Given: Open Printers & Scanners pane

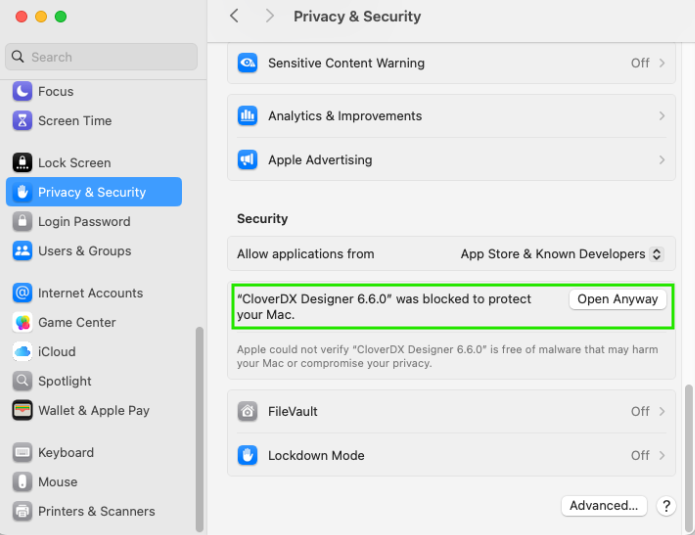Looking at the screenshot, I should point(94,511).
